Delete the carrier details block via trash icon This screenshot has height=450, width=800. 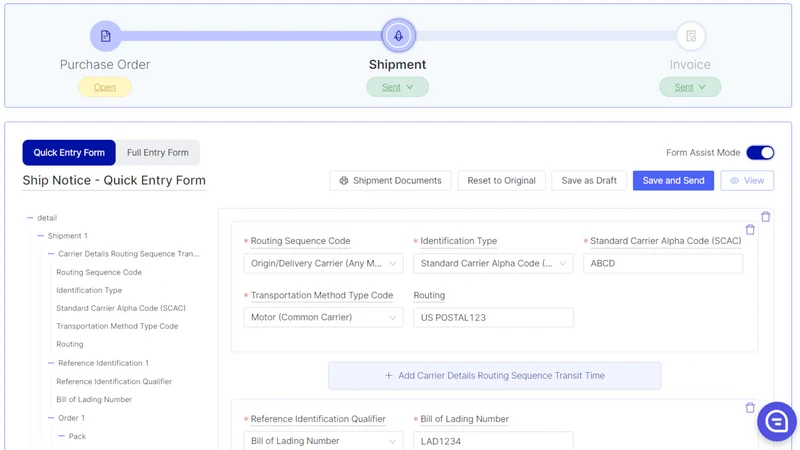(x=750, y=230)
